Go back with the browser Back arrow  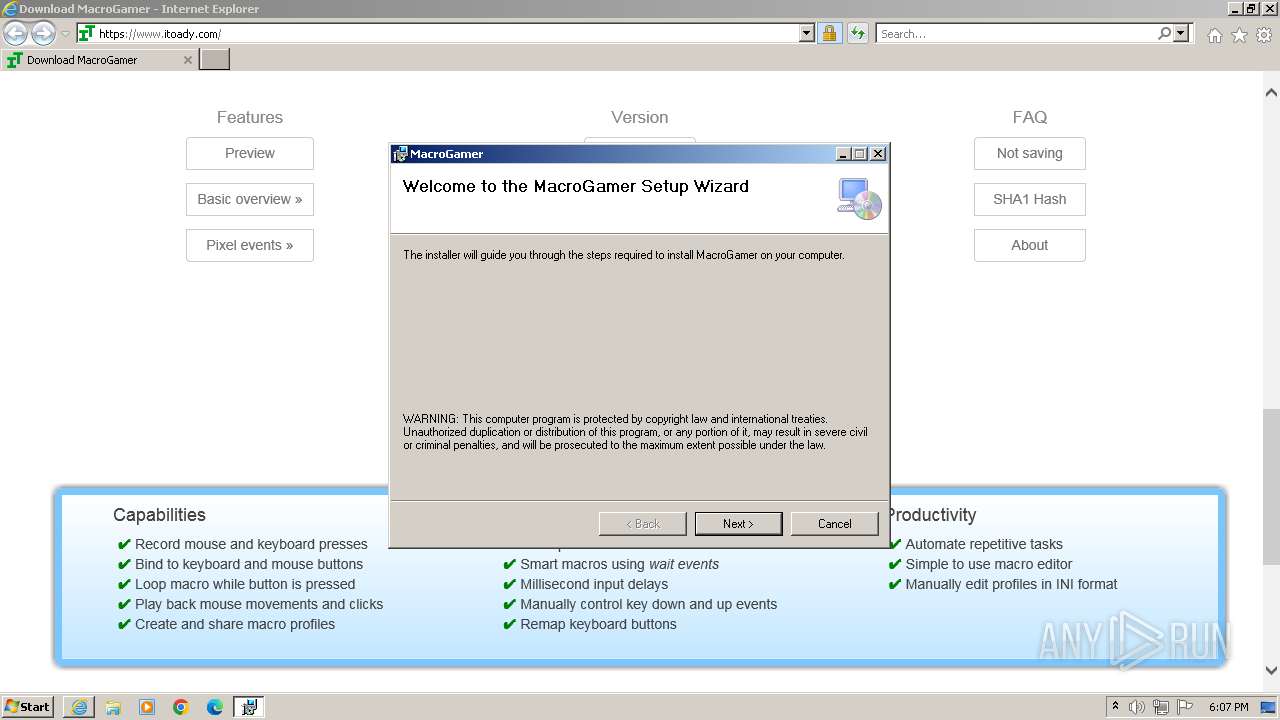click(x=15, y=33)
